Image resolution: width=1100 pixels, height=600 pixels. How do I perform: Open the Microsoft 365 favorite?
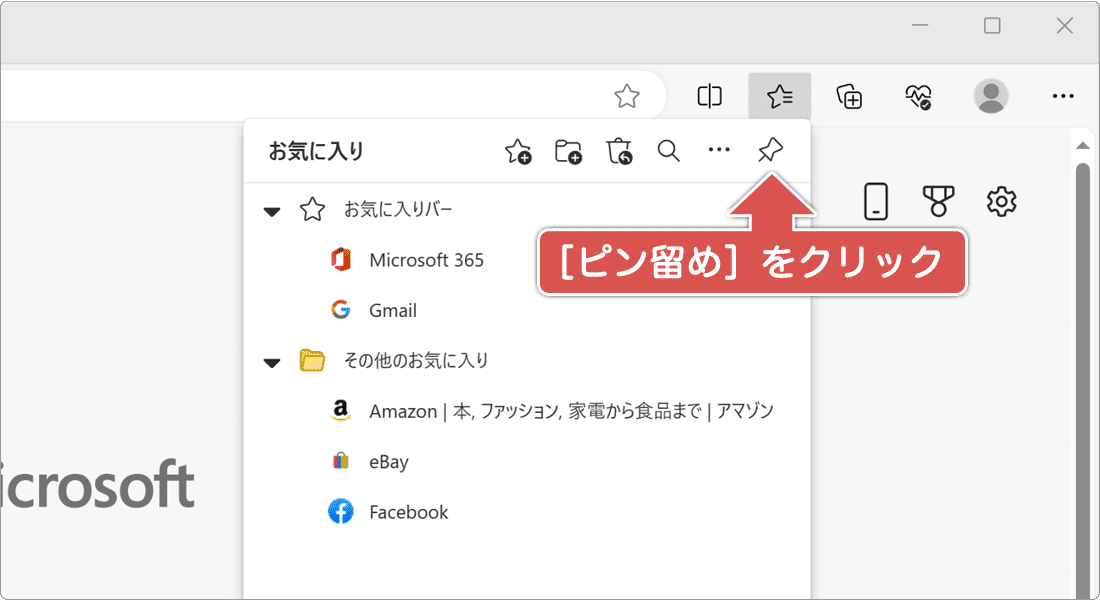(426, 260)
